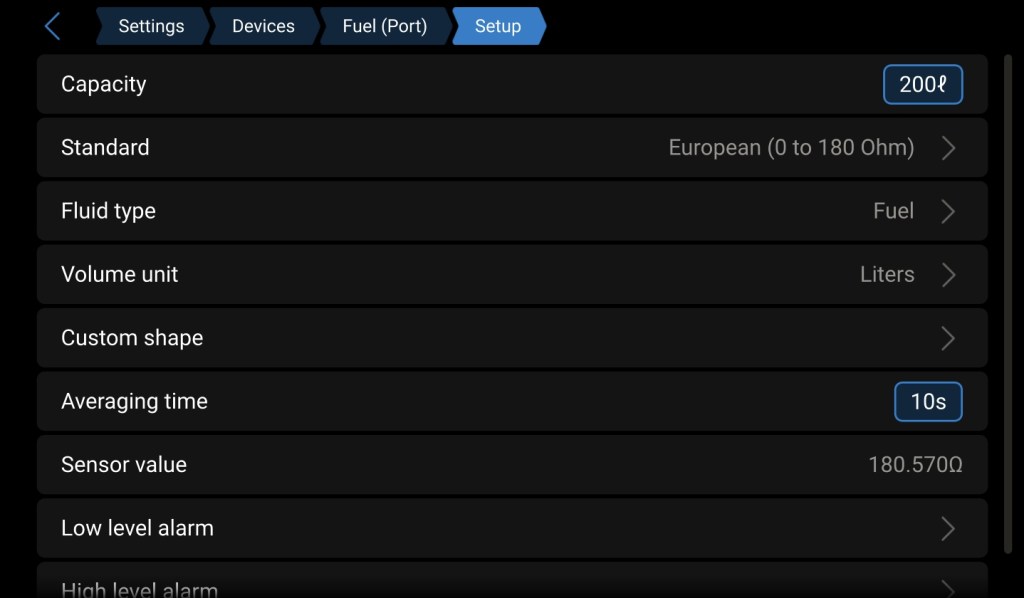Tap the Volume unit row chevron
The image size is (1024, 598).
948,275
